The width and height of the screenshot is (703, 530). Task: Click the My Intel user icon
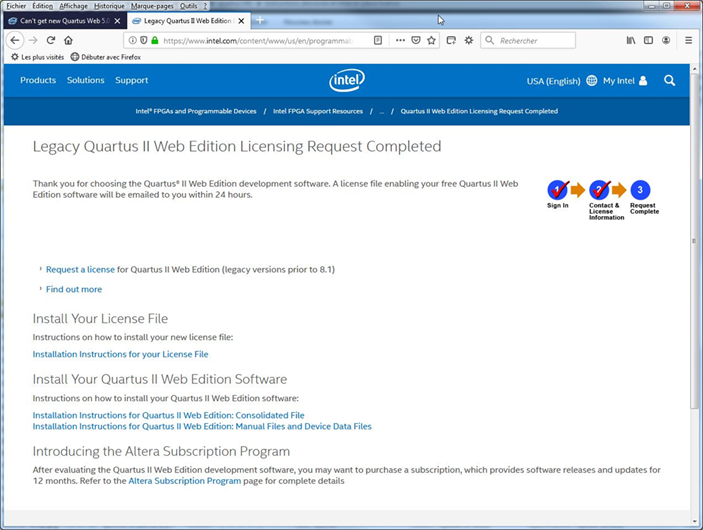(643, 81)
